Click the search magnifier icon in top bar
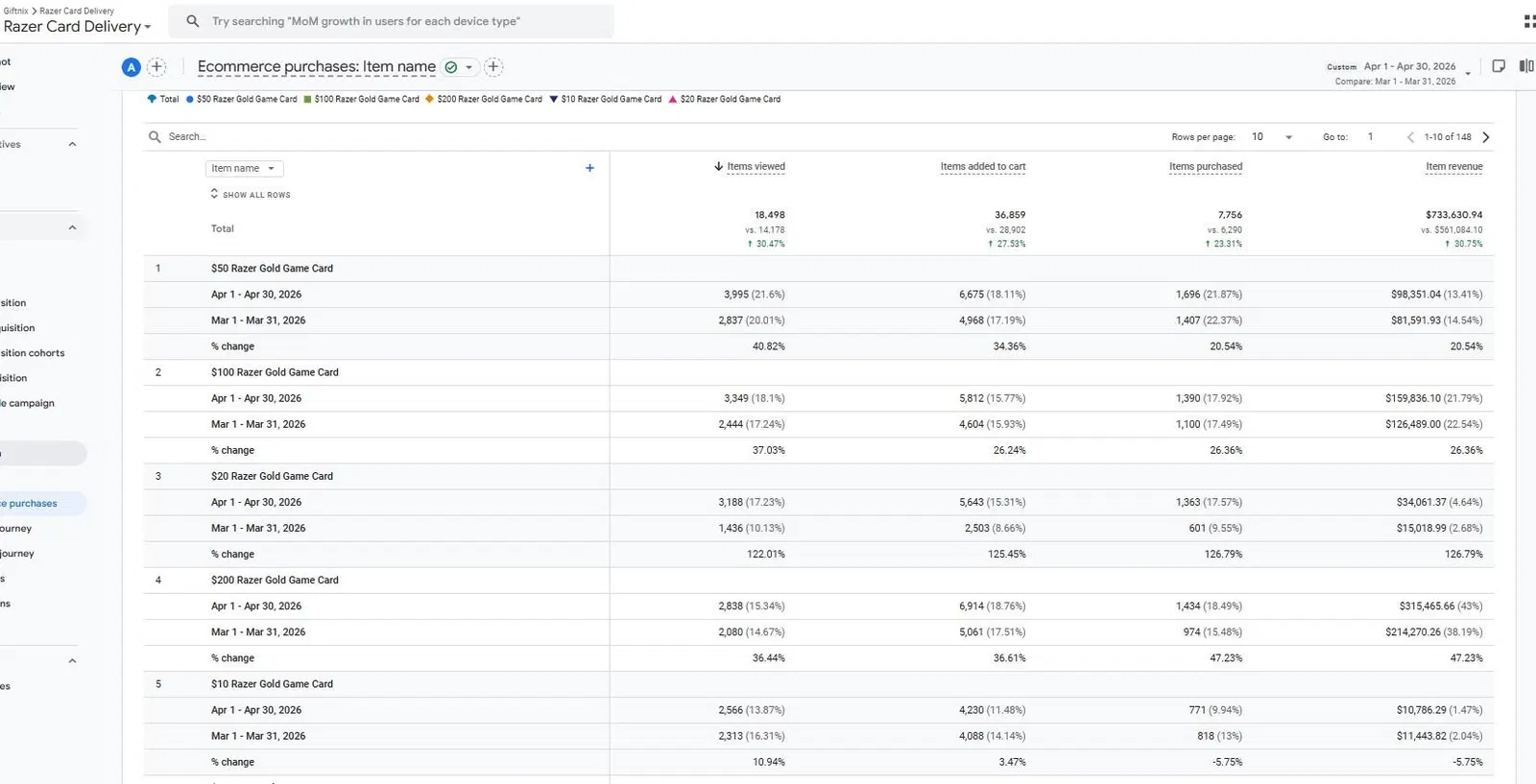The height and width of the screenshot is (784, 1536). click(x=193, y=21)
